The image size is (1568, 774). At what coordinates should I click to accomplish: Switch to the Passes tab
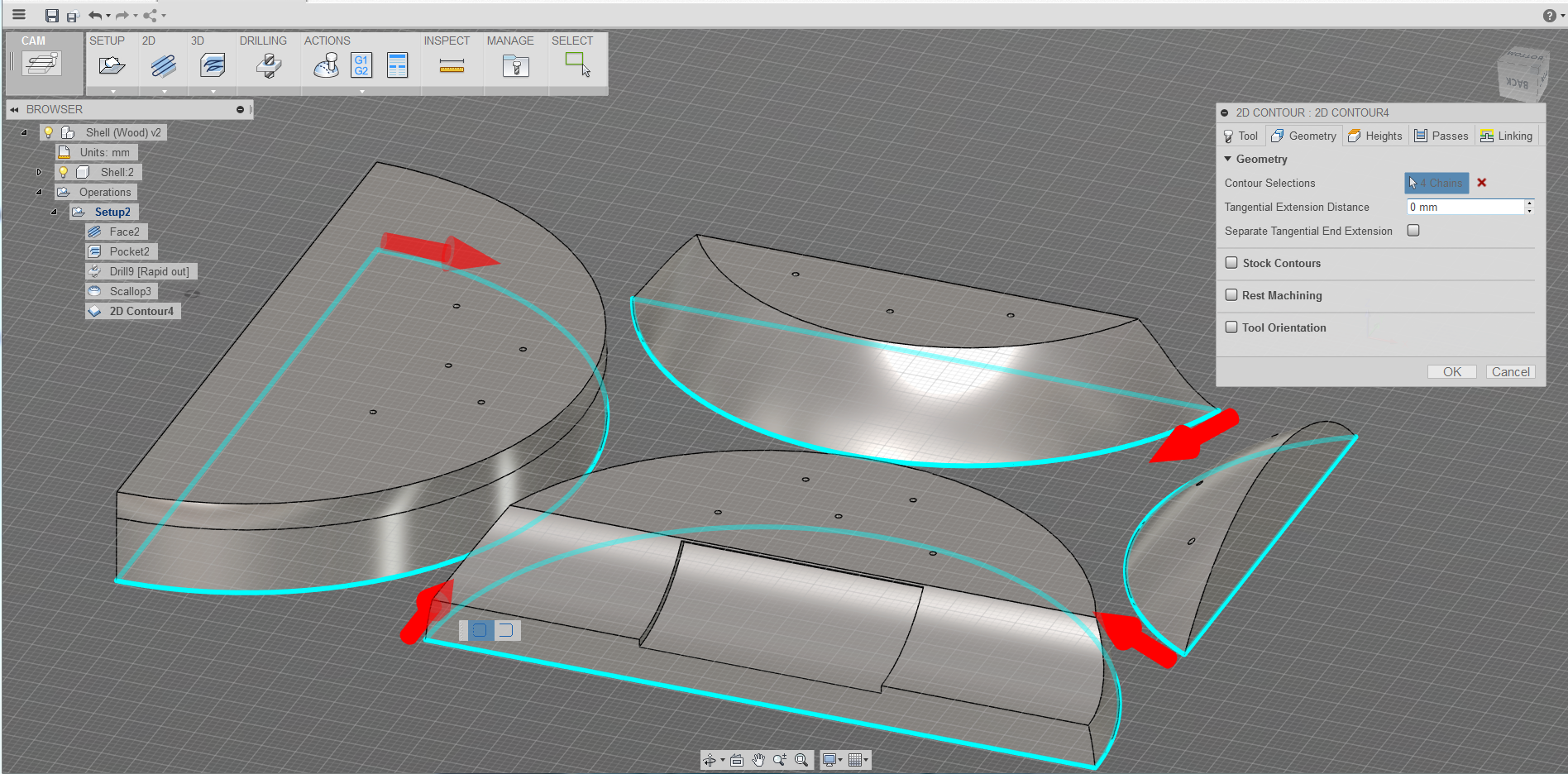1441,136
